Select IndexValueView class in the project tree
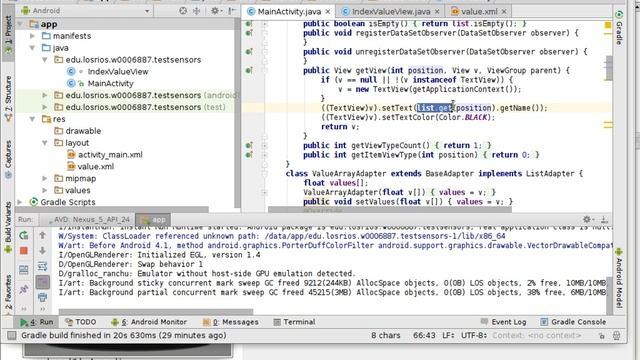 coord(118,71)
